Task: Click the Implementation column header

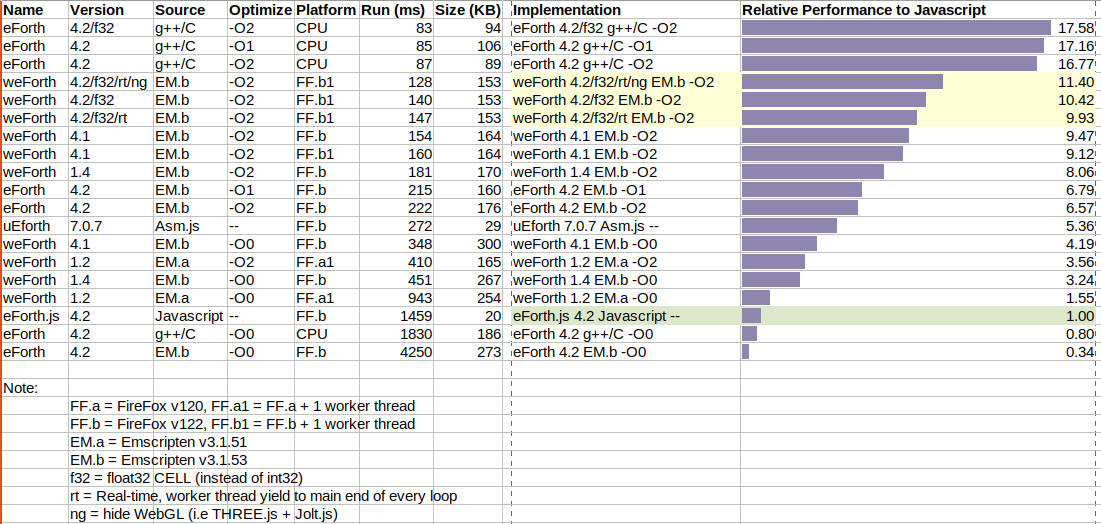Action: (x=567, y=10)
